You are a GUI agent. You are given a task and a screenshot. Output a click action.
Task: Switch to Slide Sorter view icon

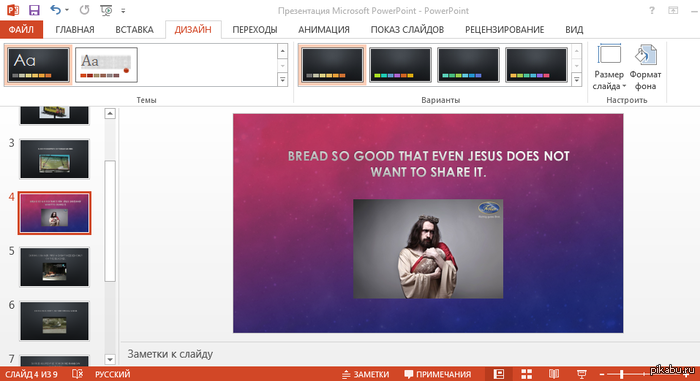click(526, 374)
